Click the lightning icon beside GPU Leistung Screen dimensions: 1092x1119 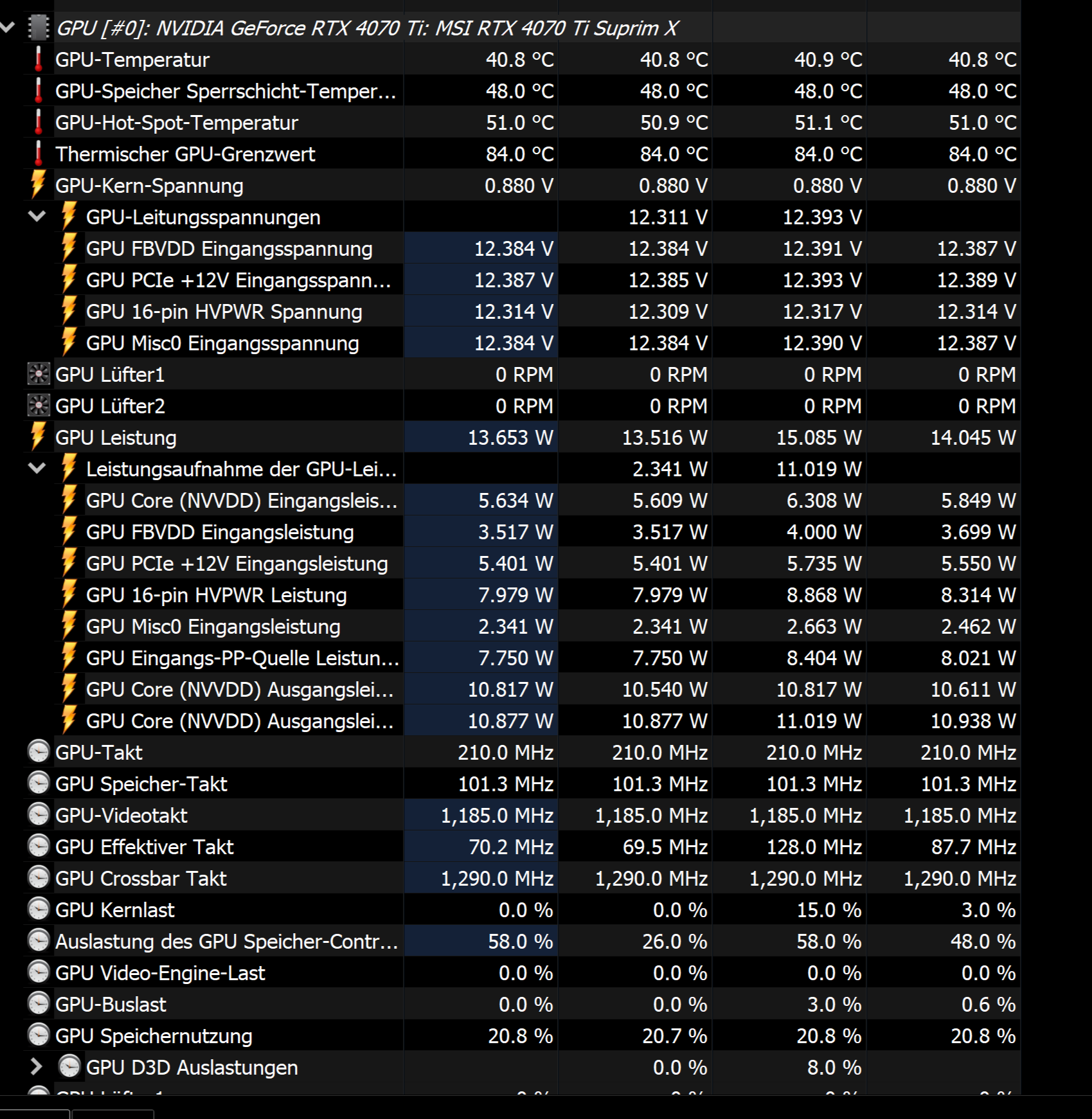click(x=37, y=437)
